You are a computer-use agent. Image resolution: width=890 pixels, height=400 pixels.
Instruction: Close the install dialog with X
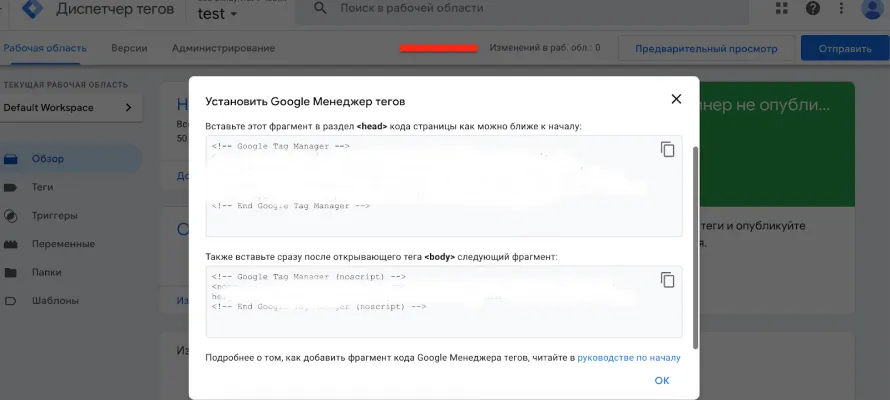click(676, 99)
